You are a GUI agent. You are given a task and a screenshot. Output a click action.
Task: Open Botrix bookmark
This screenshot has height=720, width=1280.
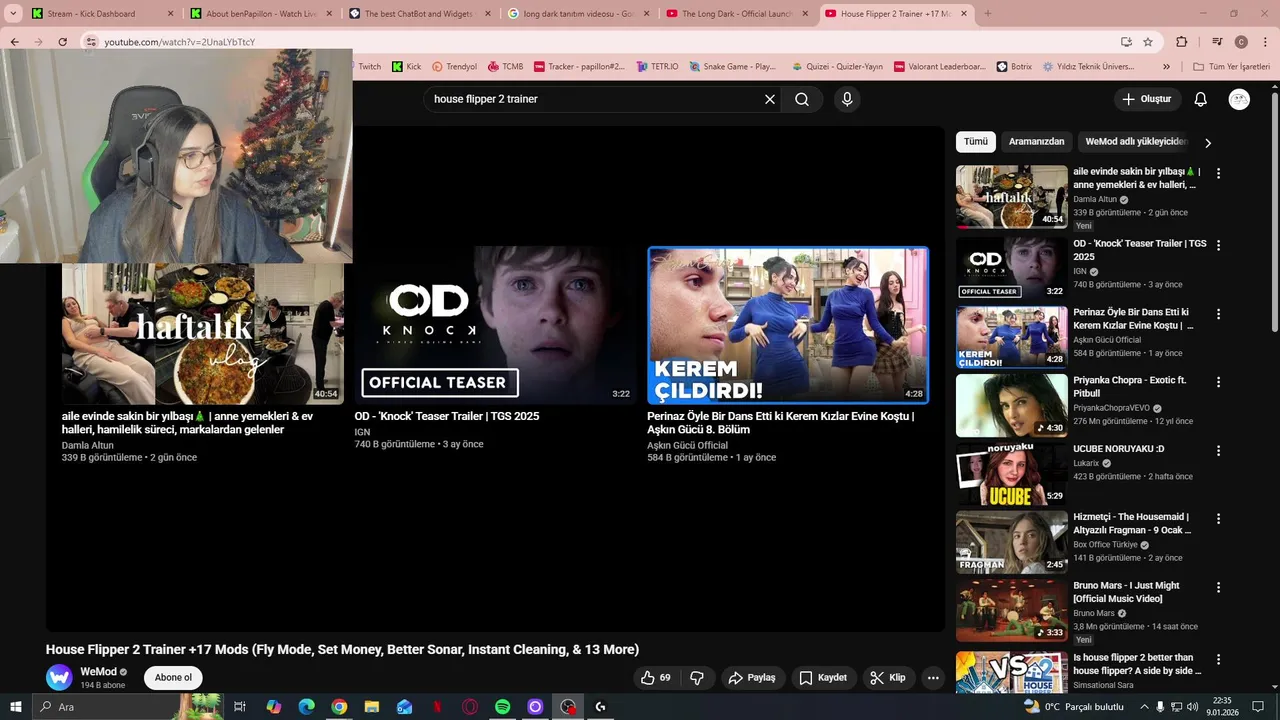(x=1013, y=67)
